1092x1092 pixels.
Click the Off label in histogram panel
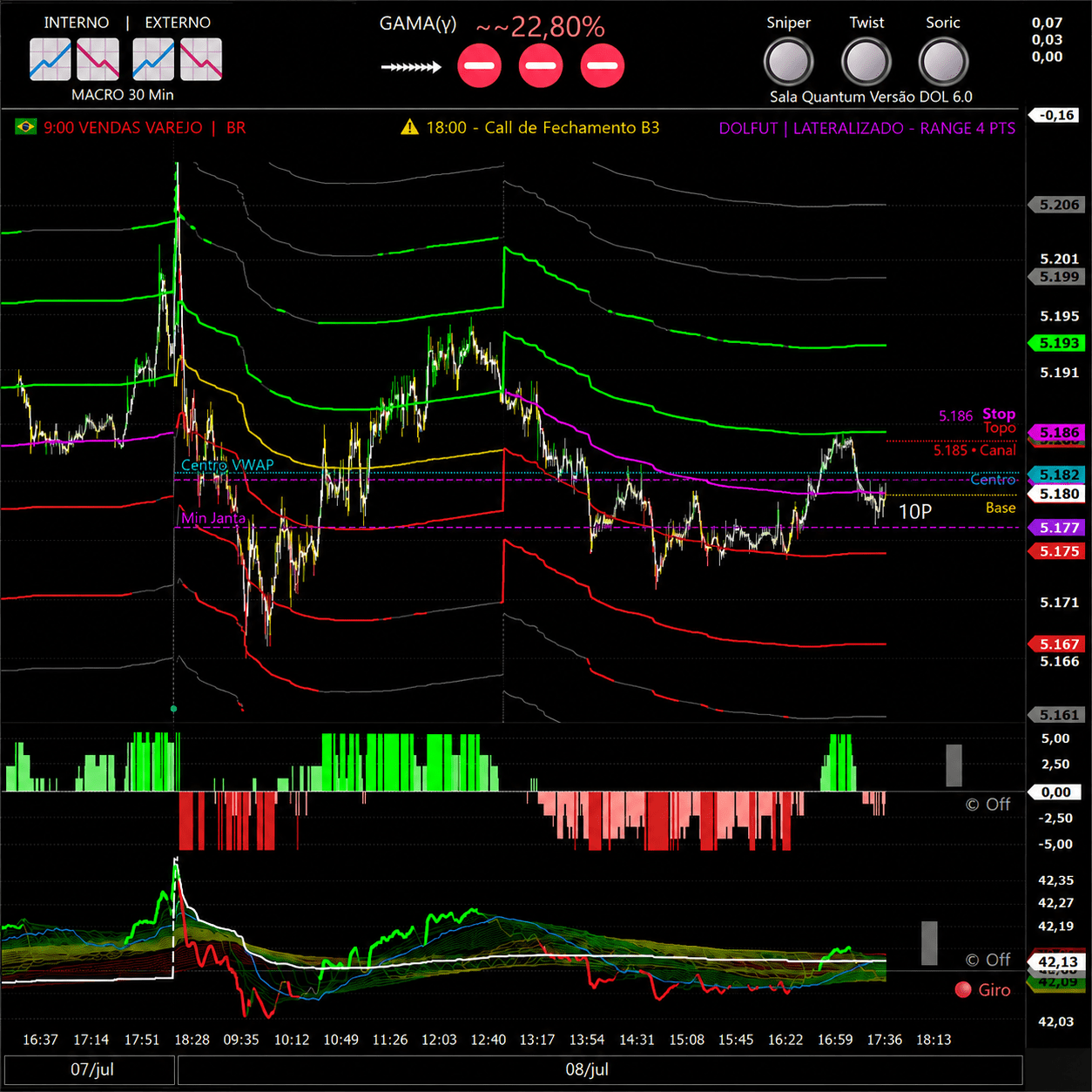tap(997, 805)
